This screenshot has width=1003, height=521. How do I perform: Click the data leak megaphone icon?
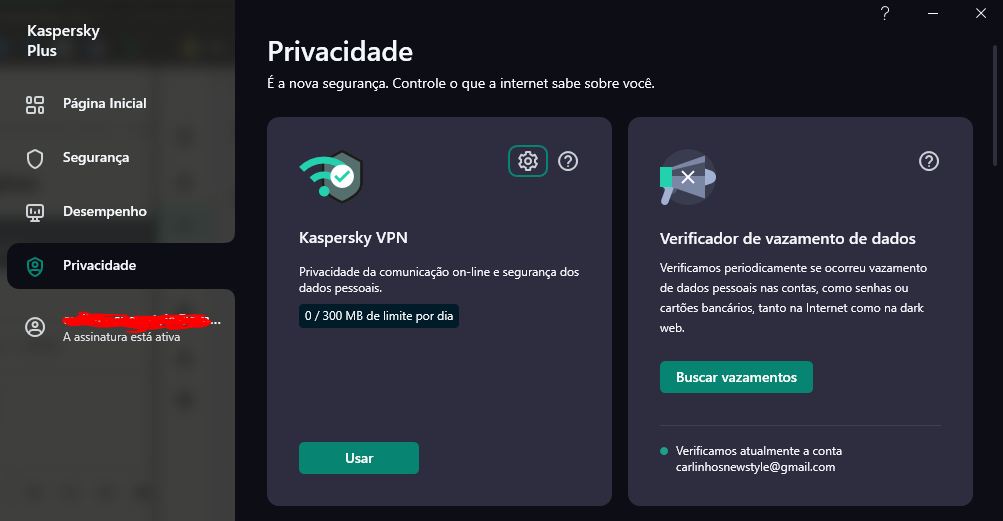pyautogui.click(x=687, y=178)
